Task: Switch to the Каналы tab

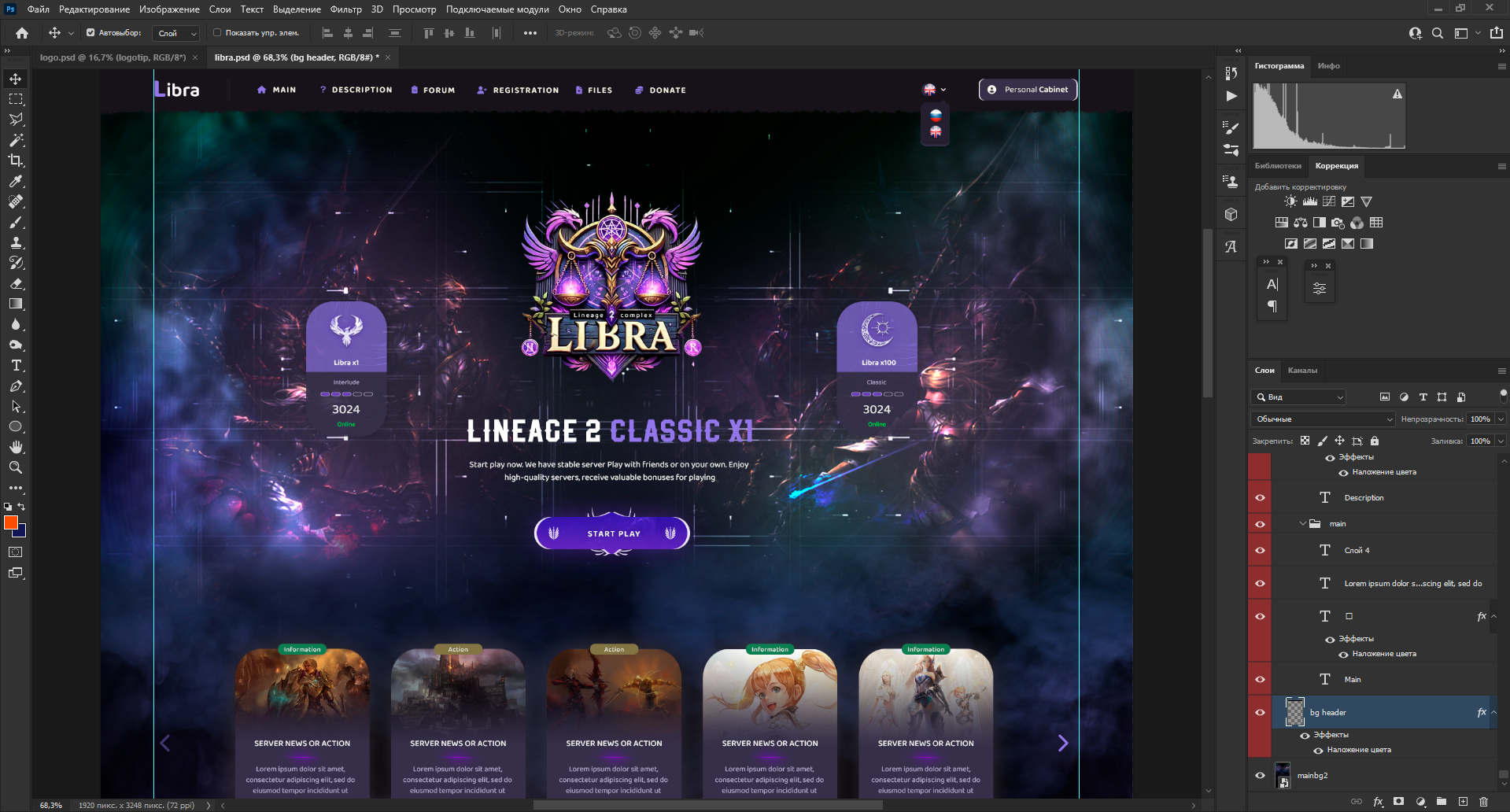Action: pos(1302,371)
